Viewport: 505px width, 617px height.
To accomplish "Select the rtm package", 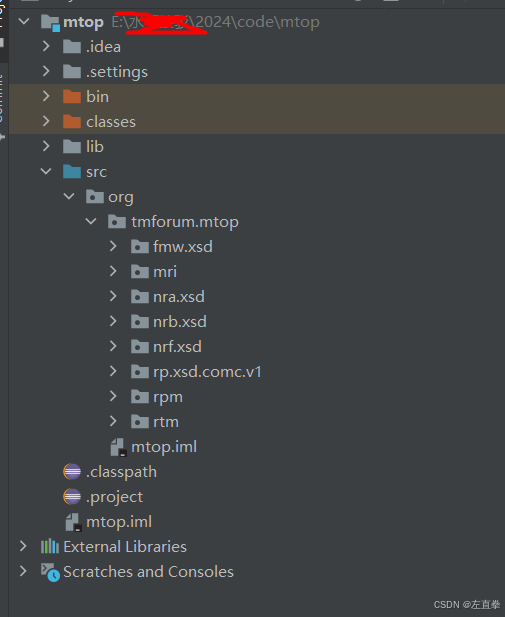I will coord(166,421).
